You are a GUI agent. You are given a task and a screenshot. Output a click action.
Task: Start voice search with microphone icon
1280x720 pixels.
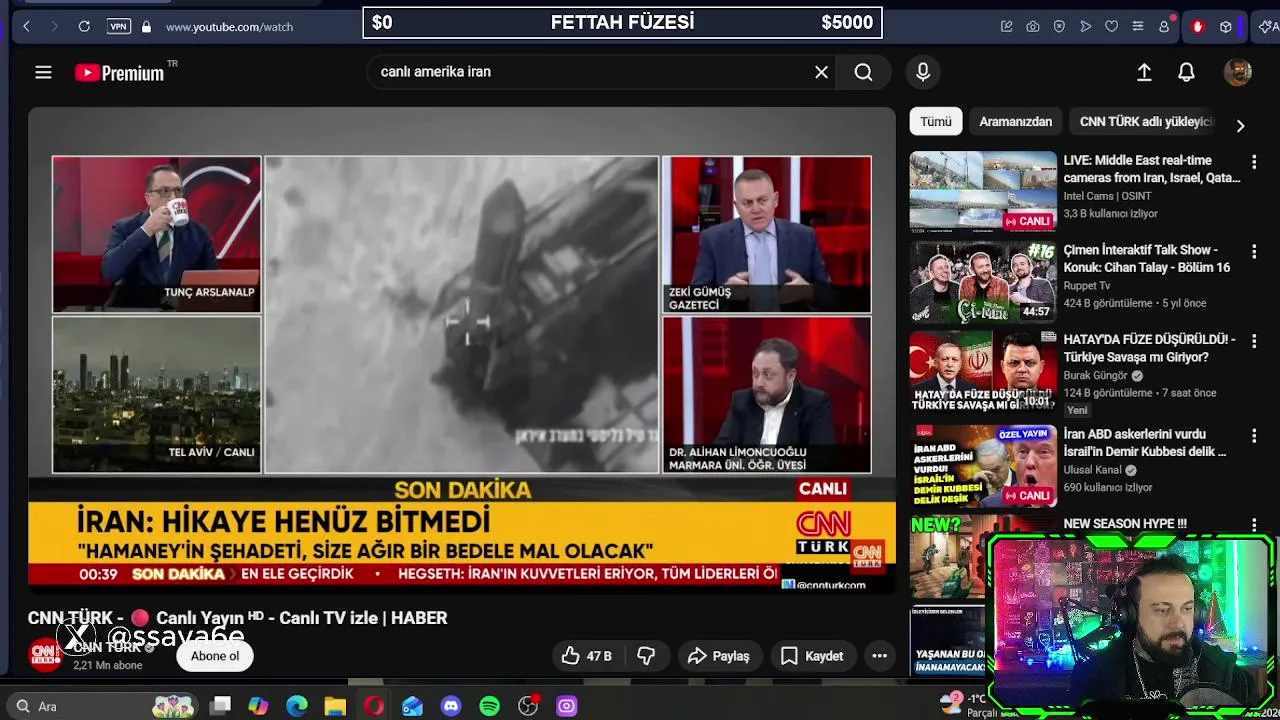pyautogui.click(x=923, y=72)
